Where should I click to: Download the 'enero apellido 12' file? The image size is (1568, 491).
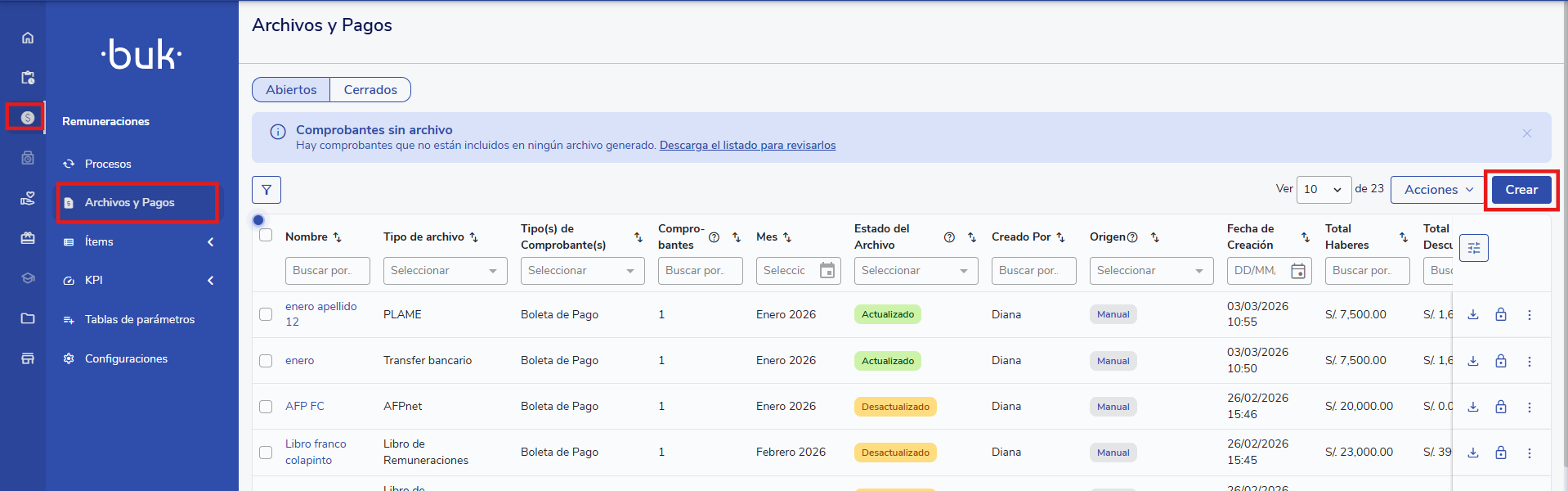pyautogui.click(x=1472, y=315)
